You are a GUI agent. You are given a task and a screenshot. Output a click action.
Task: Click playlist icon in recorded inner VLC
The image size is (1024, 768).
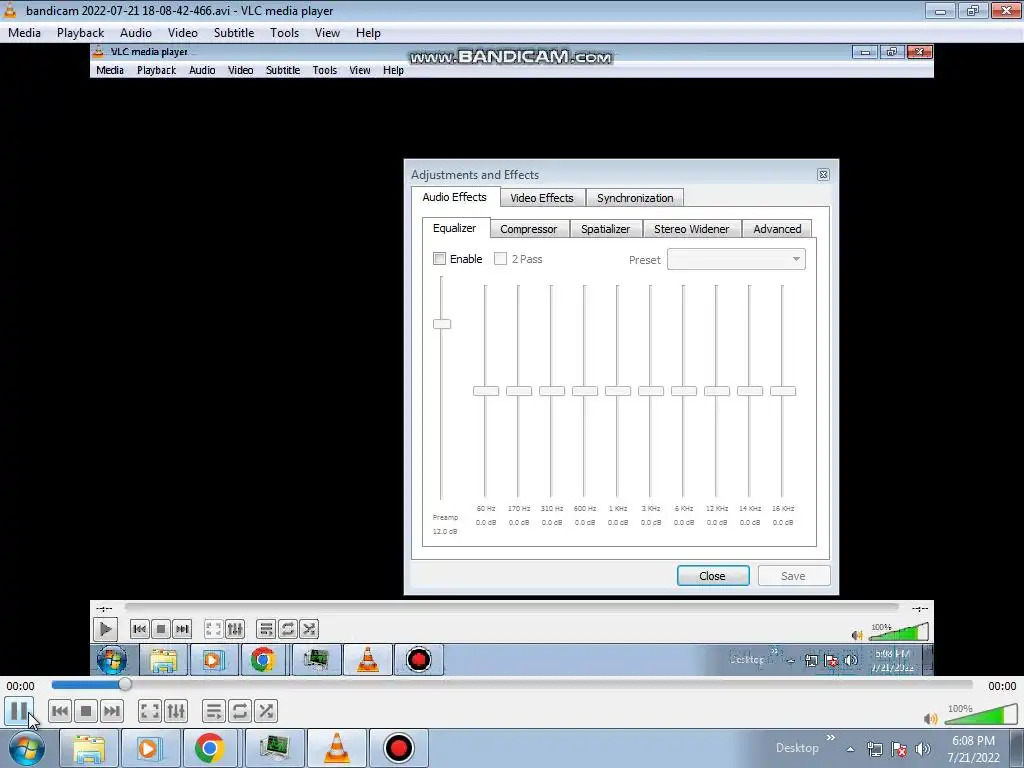point(266,629)
